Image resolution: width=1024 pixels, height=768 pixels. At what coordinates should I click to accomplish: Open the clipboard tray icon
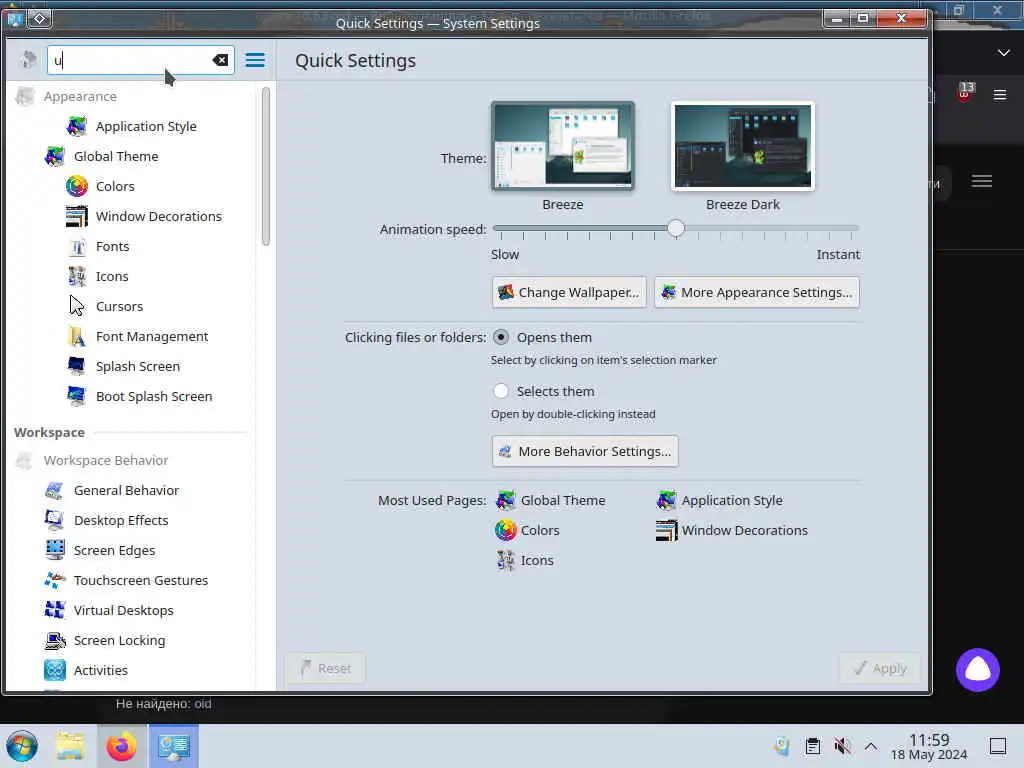pos(813,746)
